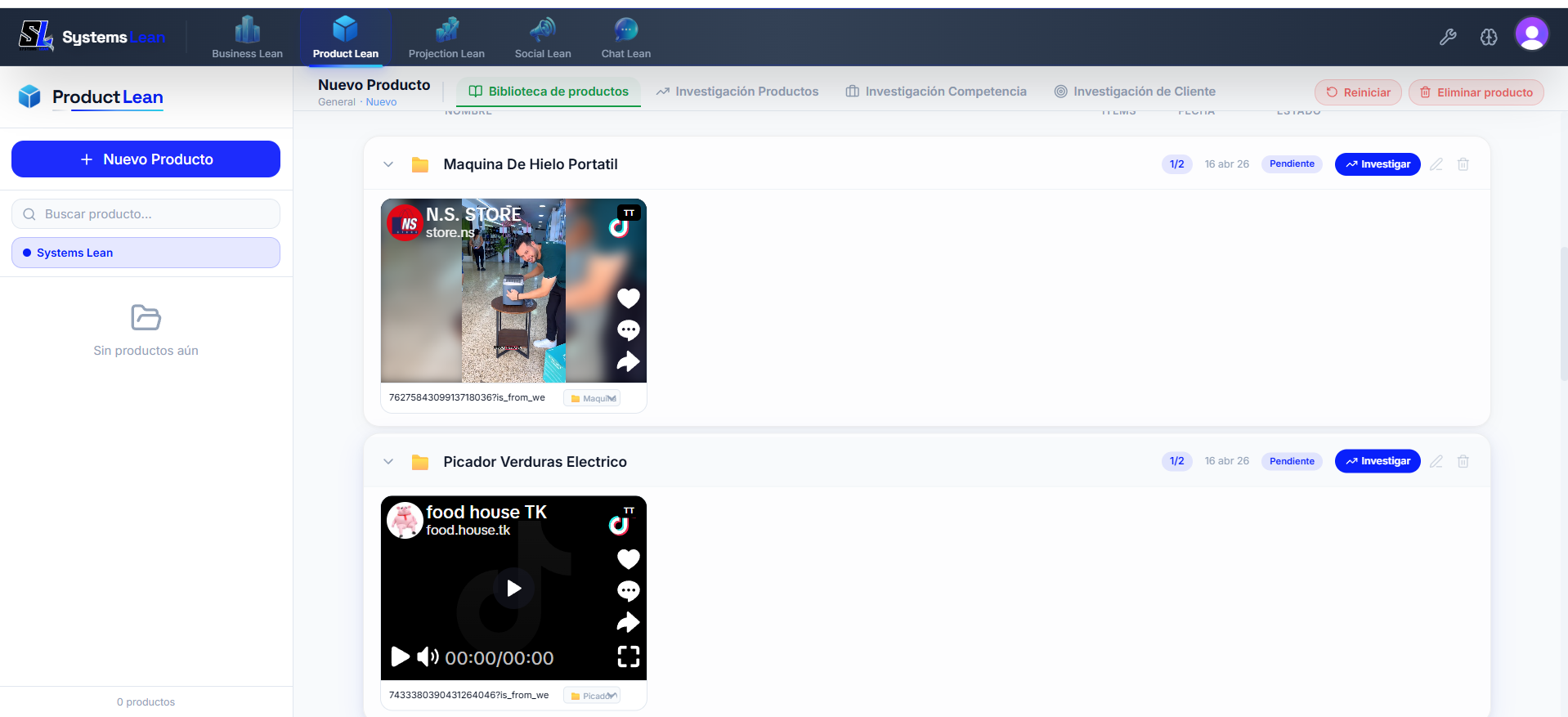The width and height of the screenshot is (1568, 717).
Task: Open comments on food house TK video
Action: click(x=628, y=590)
